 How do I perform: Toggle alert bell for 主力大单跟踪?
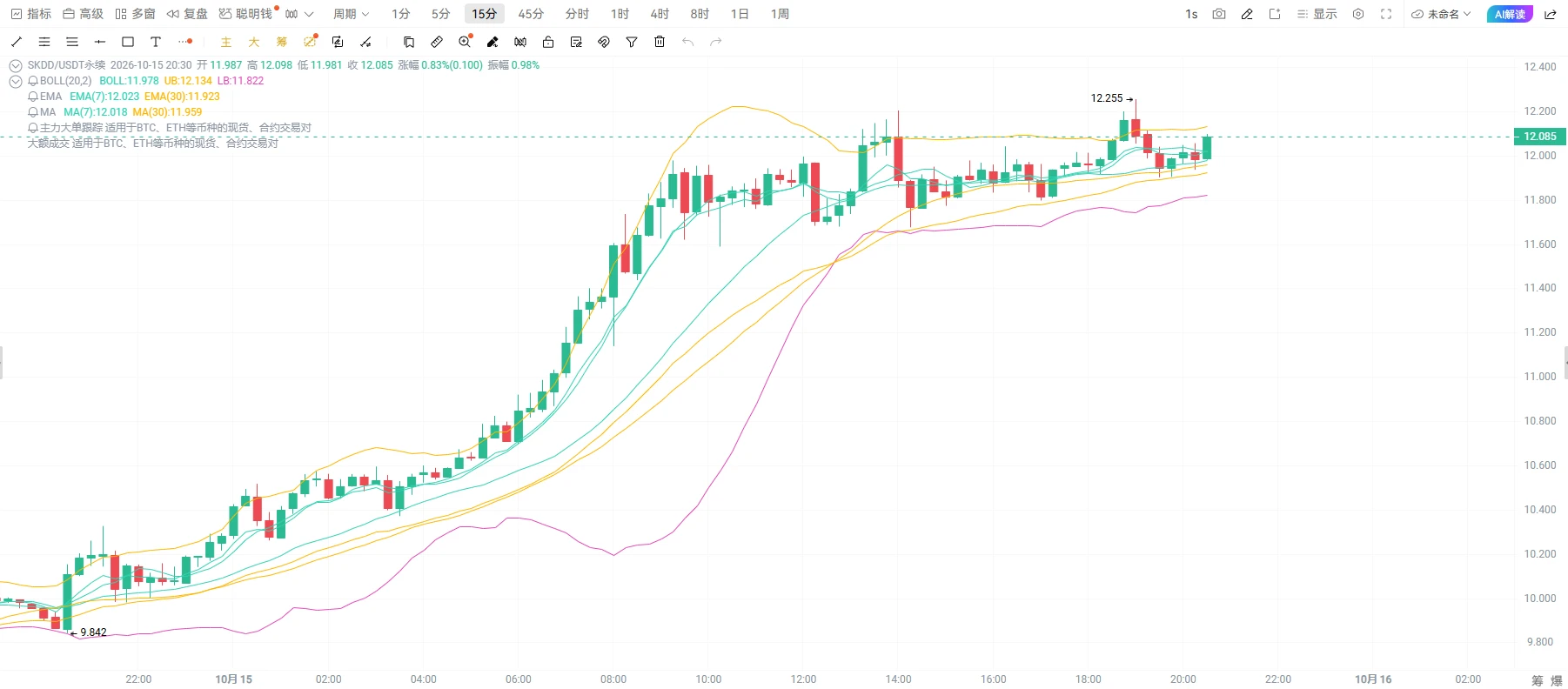pos(33,128)
